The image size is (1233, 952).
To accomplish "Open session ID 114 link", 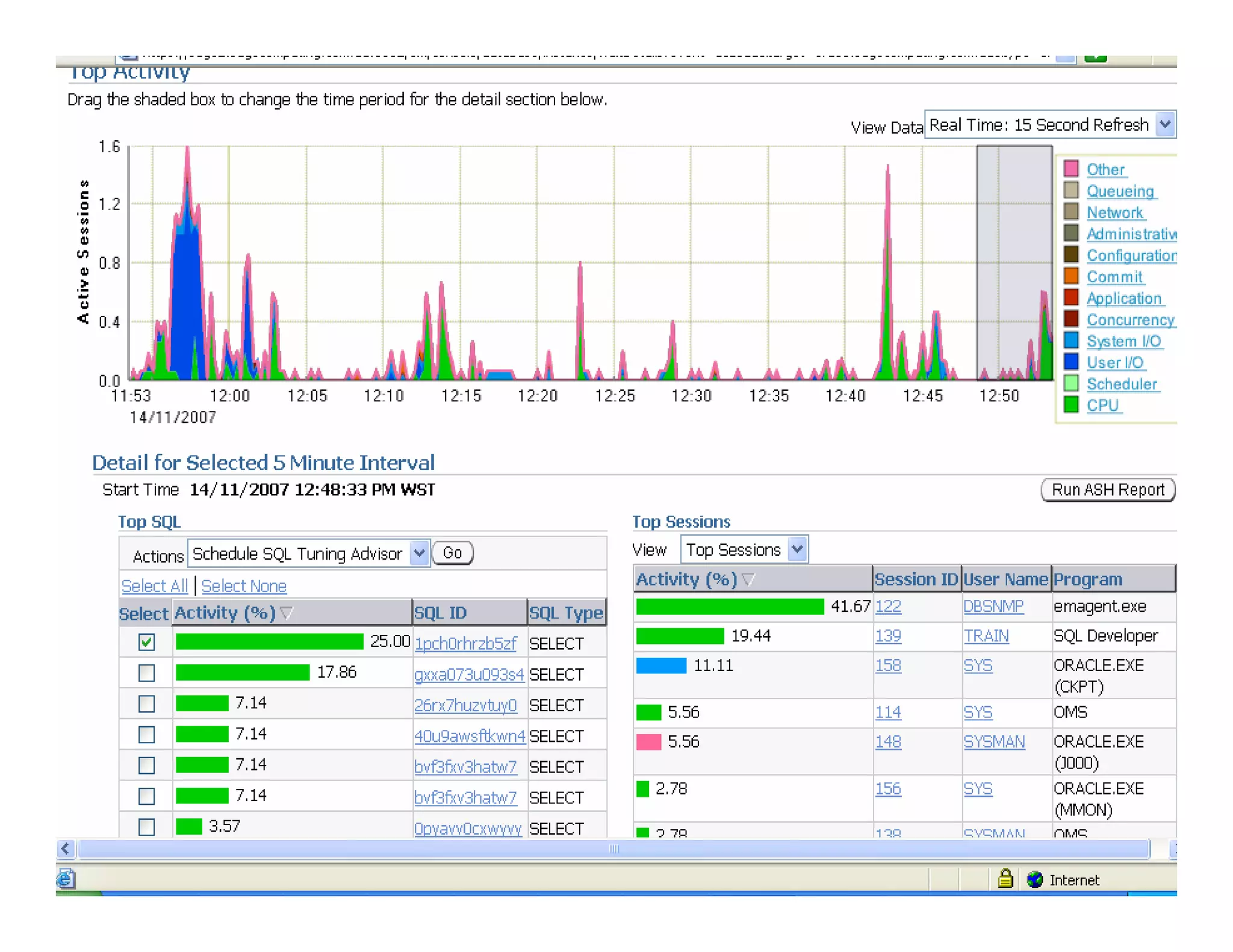I will (888, 712).
